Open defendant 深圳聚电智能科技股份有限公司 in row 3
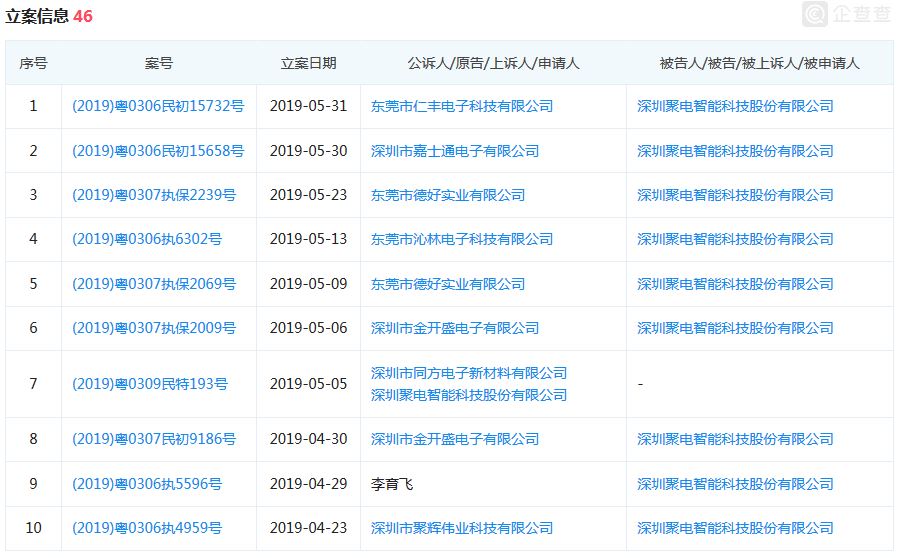 click(x=735, y=195)
